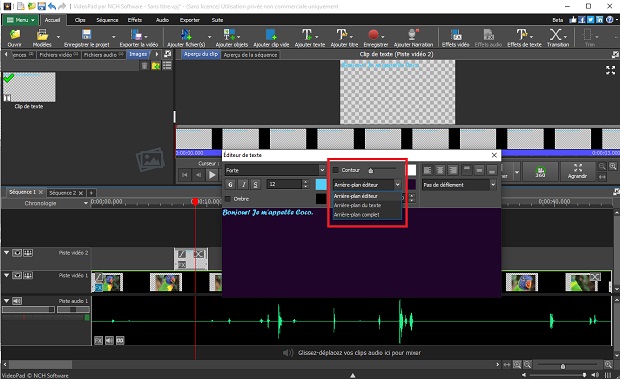The height and width of the screenshot is (379, 620).
Task: Click the Agrandir button
Action: point(577,172)
